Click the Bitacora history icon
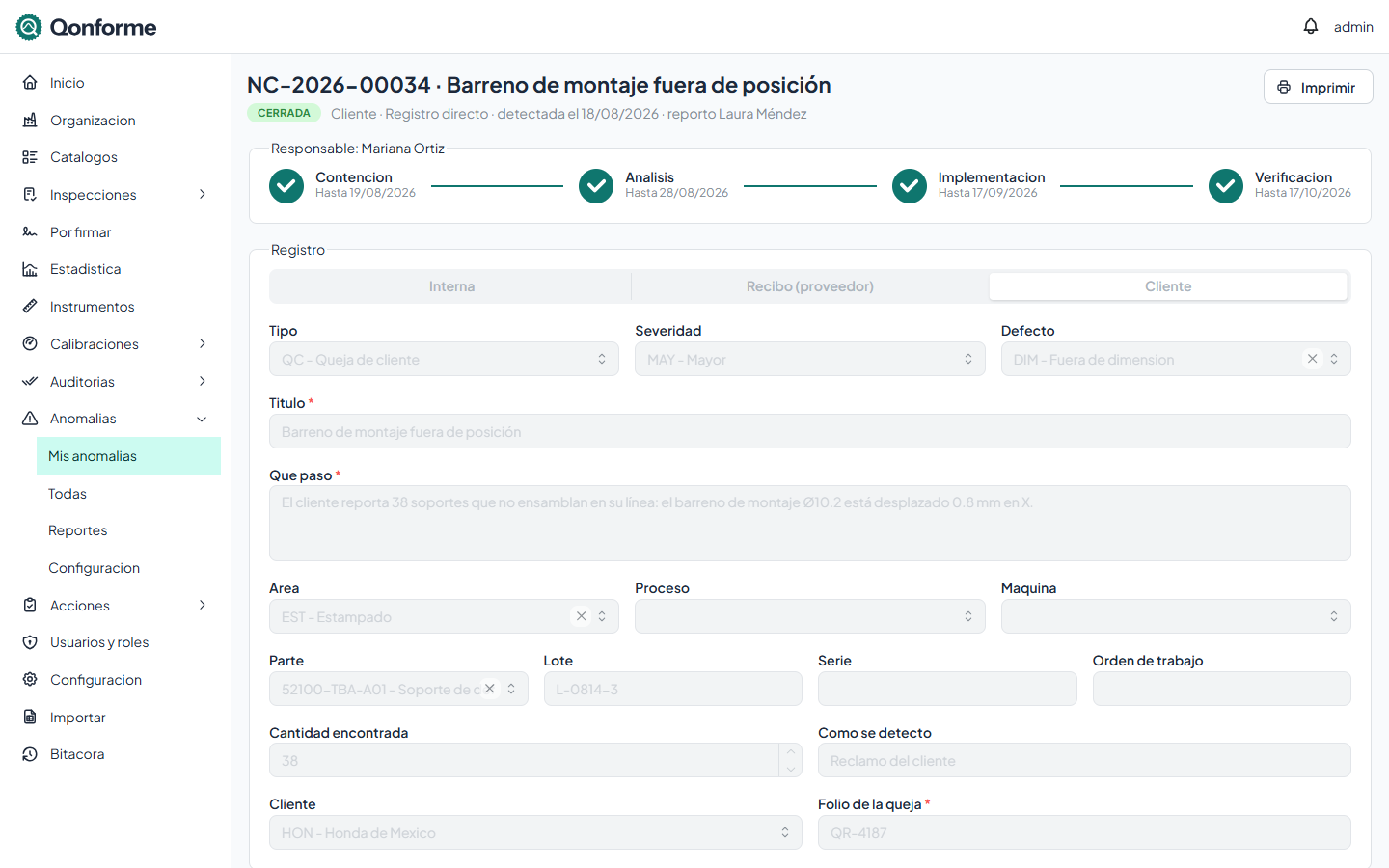Viewport: 1389px width, 868px height. tap(30, 754)
